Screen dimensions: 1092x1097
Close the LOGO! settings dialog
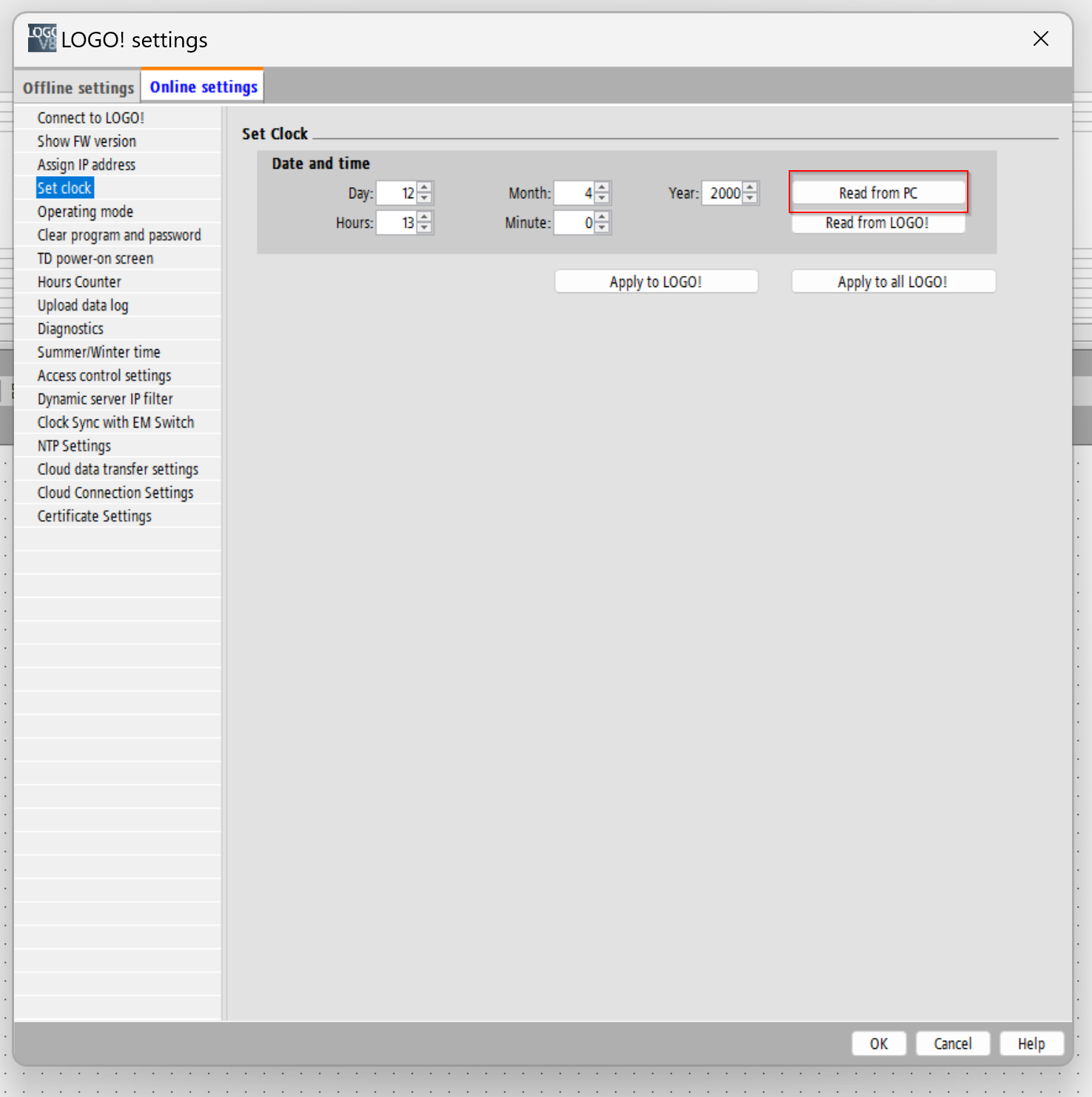[x=1041, y=38]
